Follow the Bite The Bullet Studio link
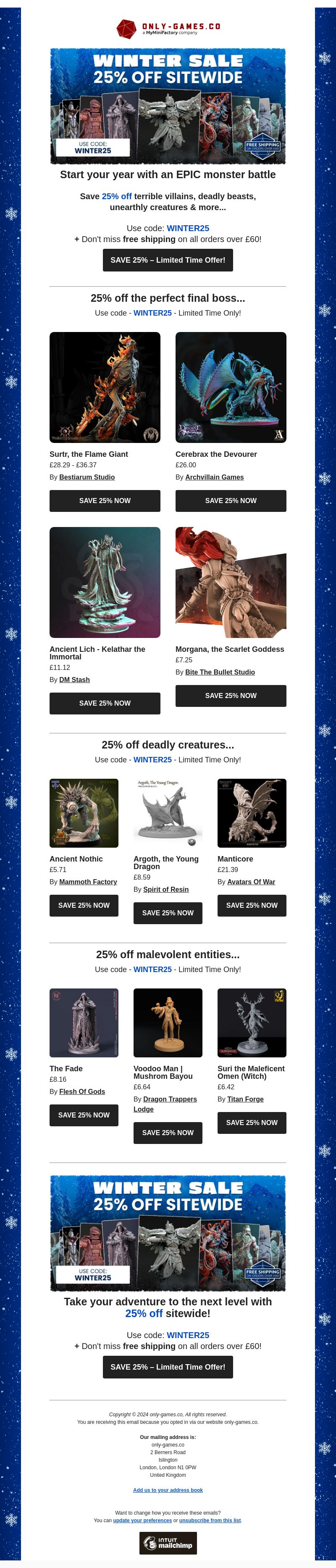336x1568 pixels. coord(220,672)
